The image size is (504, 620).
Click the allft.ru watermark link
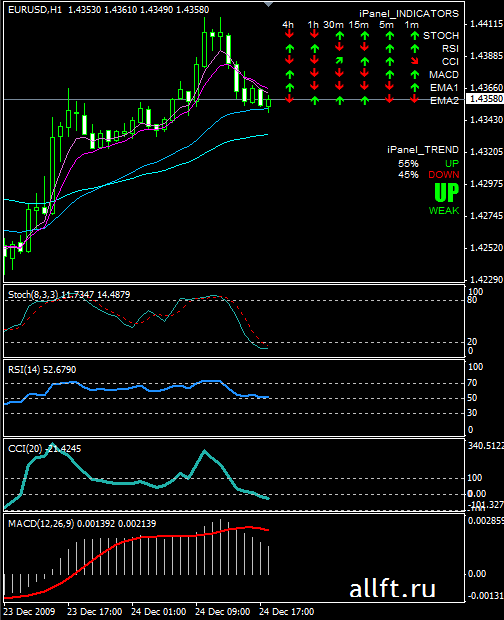pyautogui.click(x=393, y=589)
